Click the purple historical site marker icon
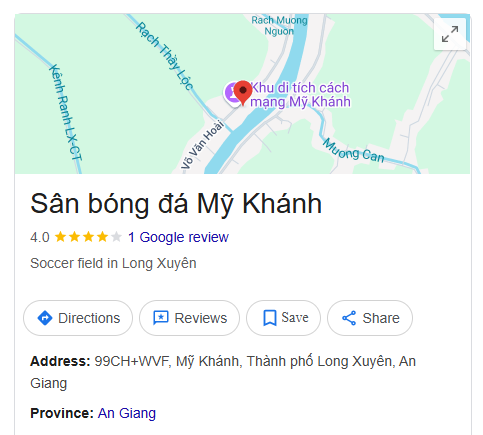Screen dimensions: 483x435 point(231,93)
